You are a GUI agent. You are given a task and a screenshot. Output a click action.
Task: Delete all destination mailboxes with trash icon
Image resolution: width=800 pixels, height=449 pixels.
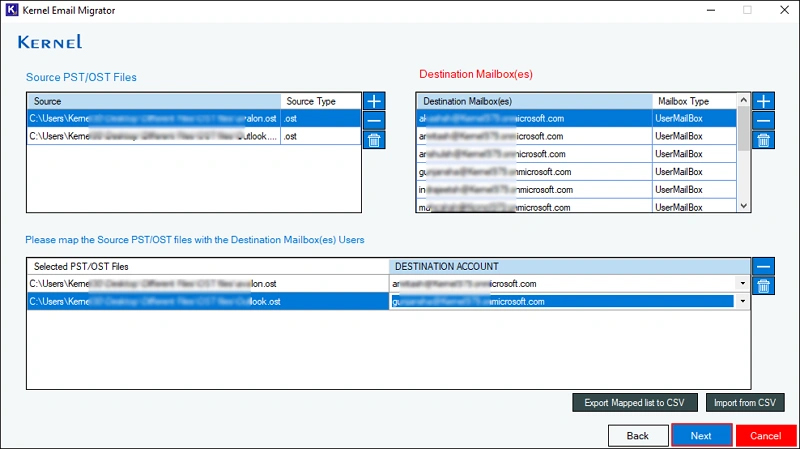point(763,140)
